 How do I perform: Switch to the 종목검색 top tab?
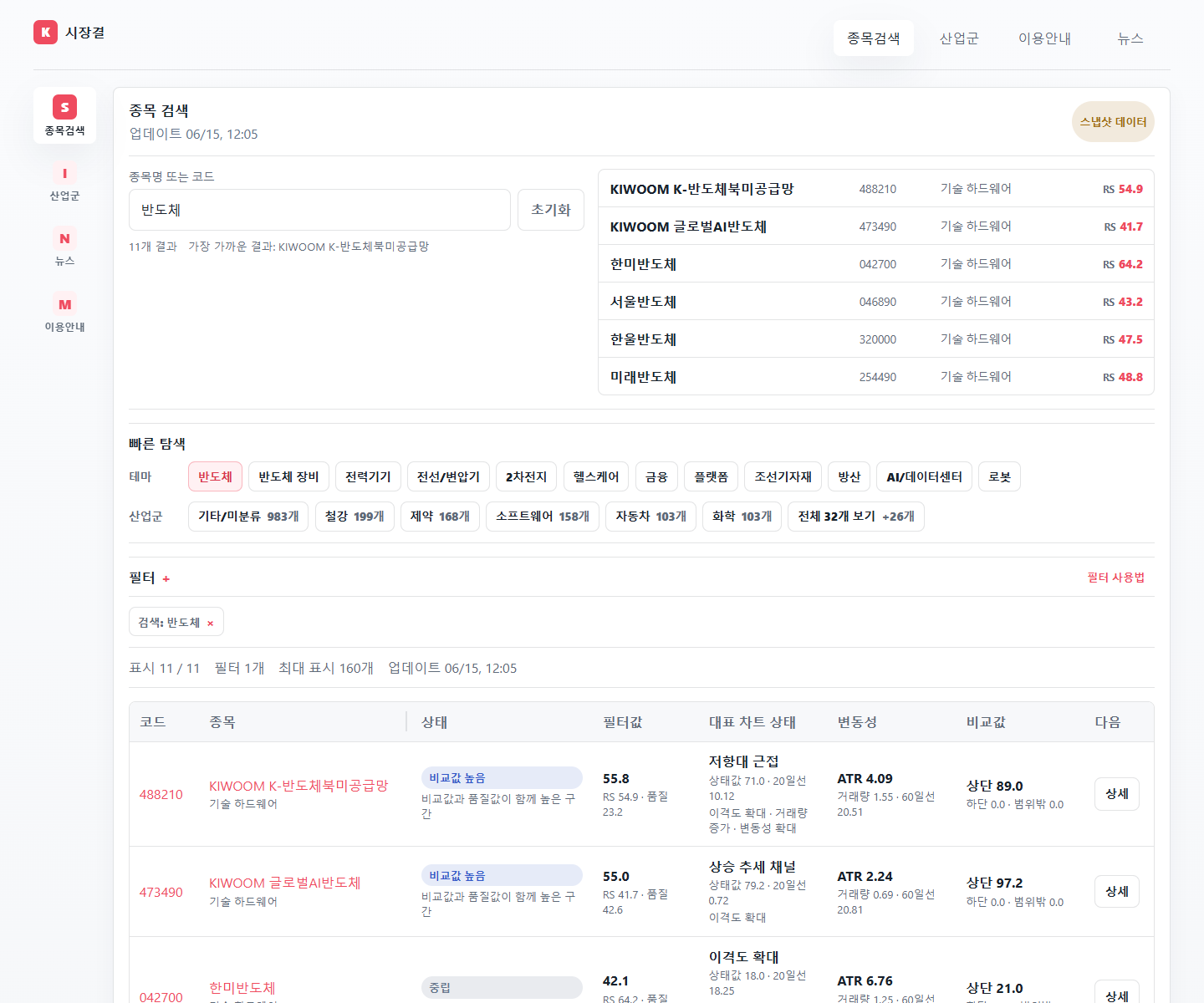pos(873,38)
